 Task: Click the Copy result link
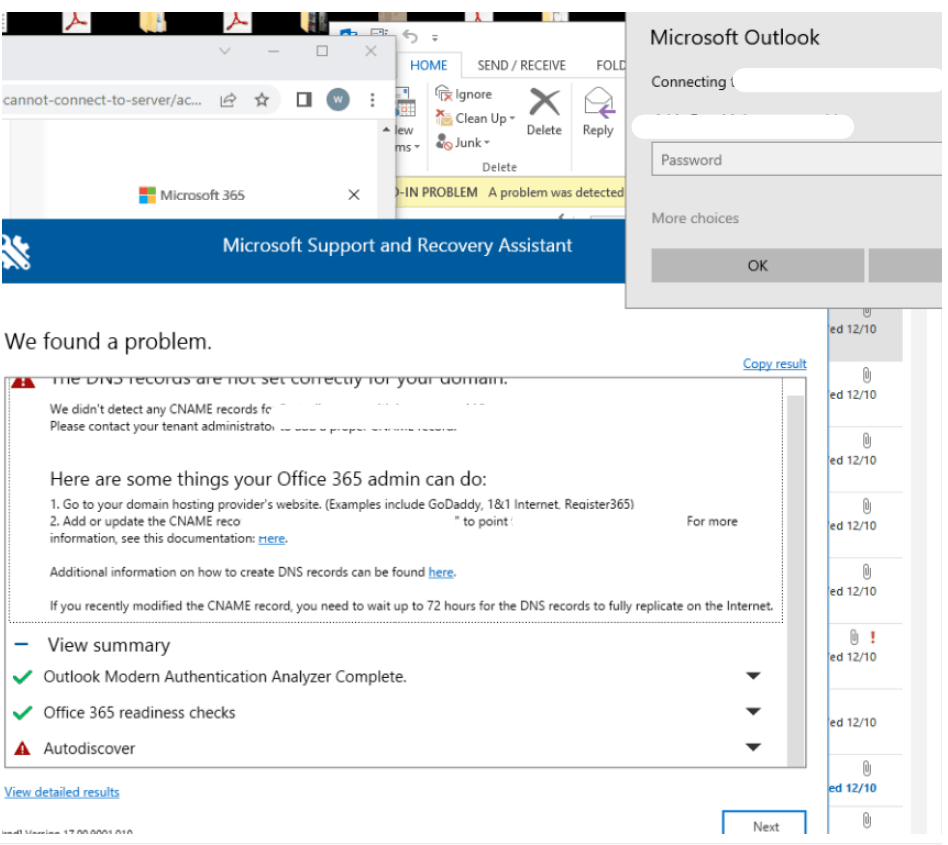tap(774, 364)
